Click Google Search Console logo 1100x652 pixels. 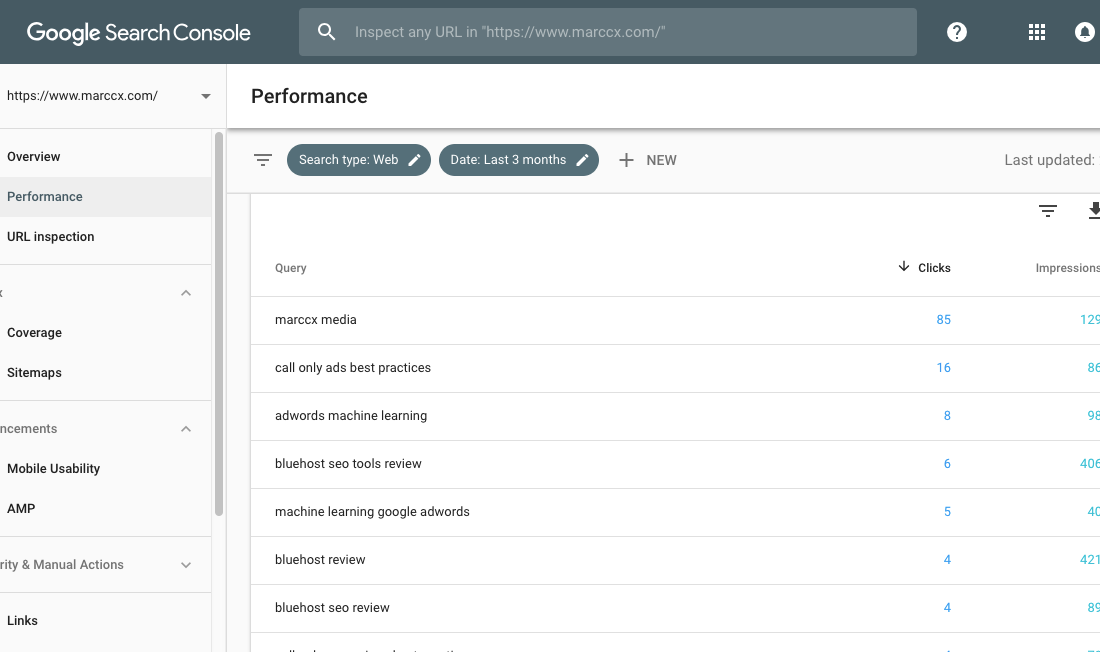[138, 32]
